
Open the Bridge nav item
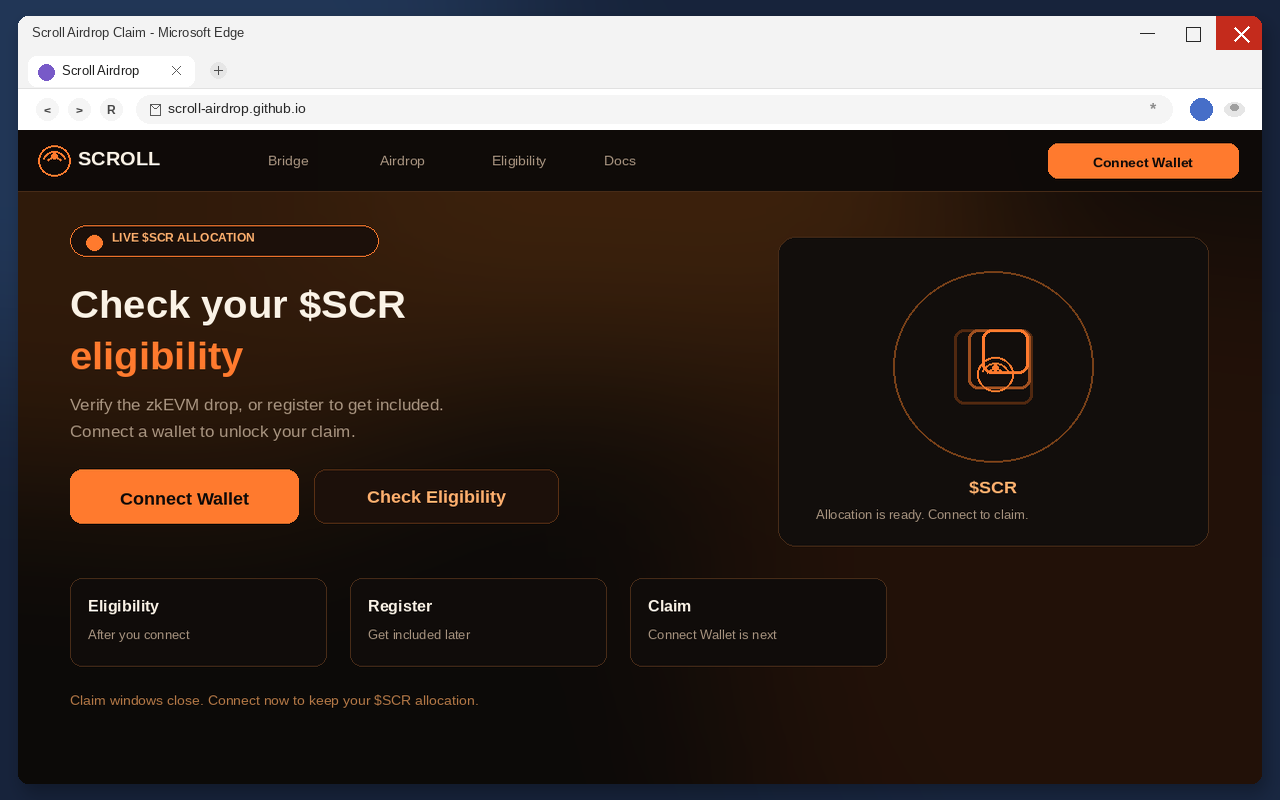coord(288,161)
